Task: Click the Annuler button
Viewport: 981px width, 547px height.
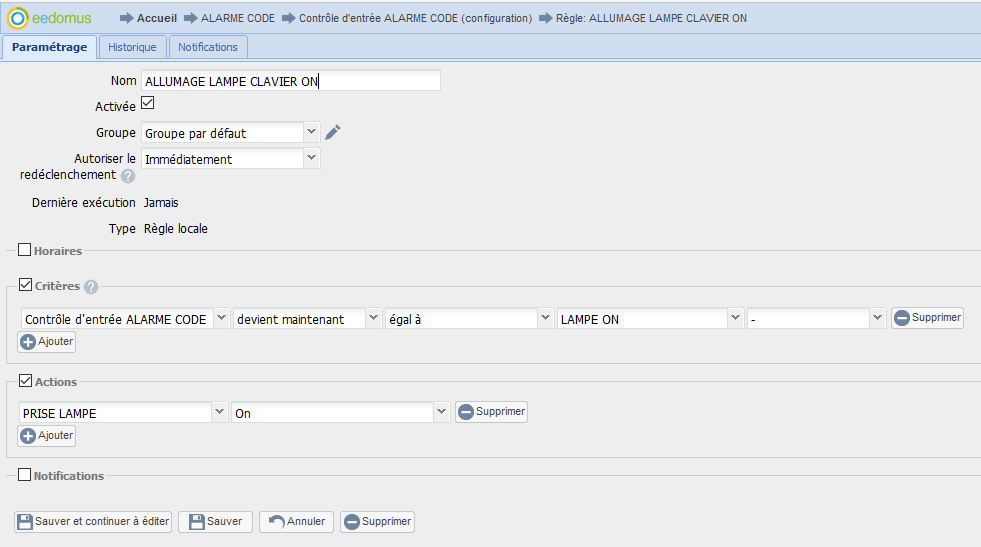Action: click(x=296, y=522)
